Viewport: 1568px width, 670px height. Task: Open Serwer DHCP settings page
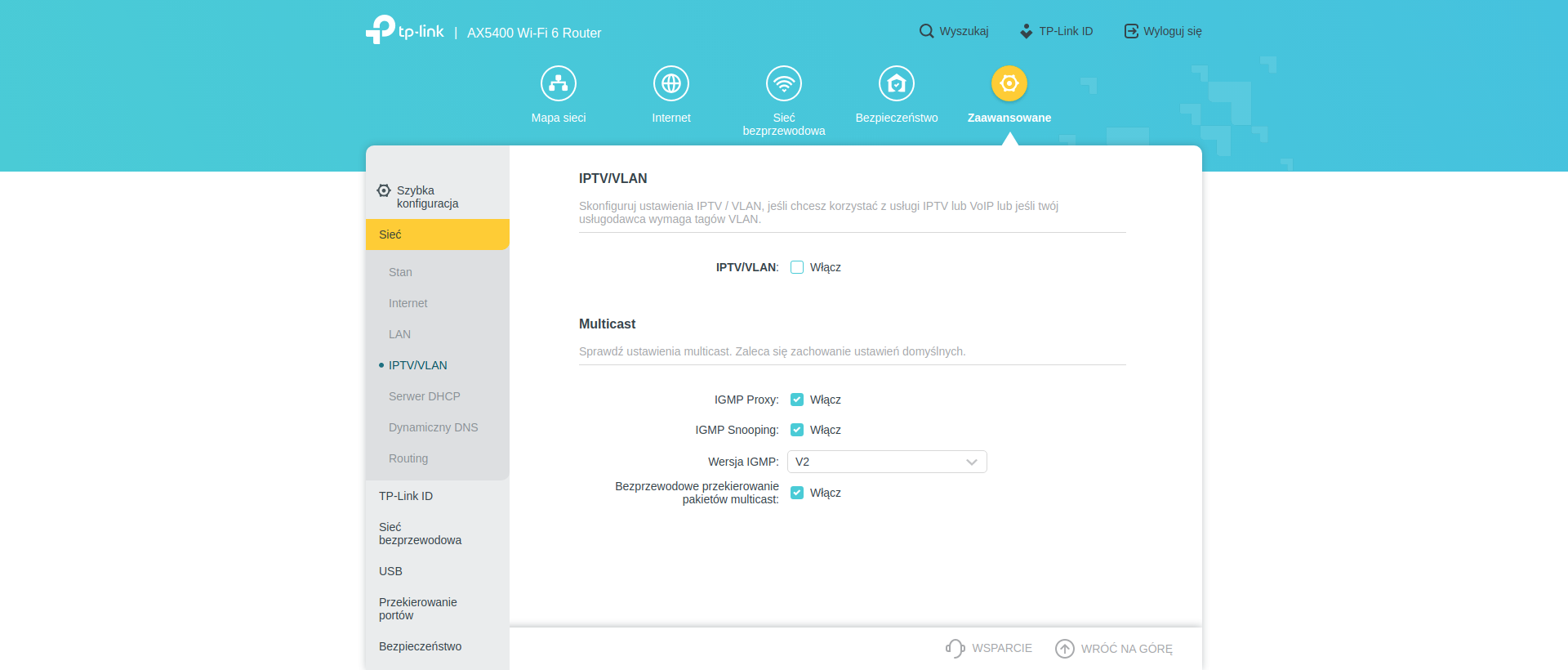425,396
